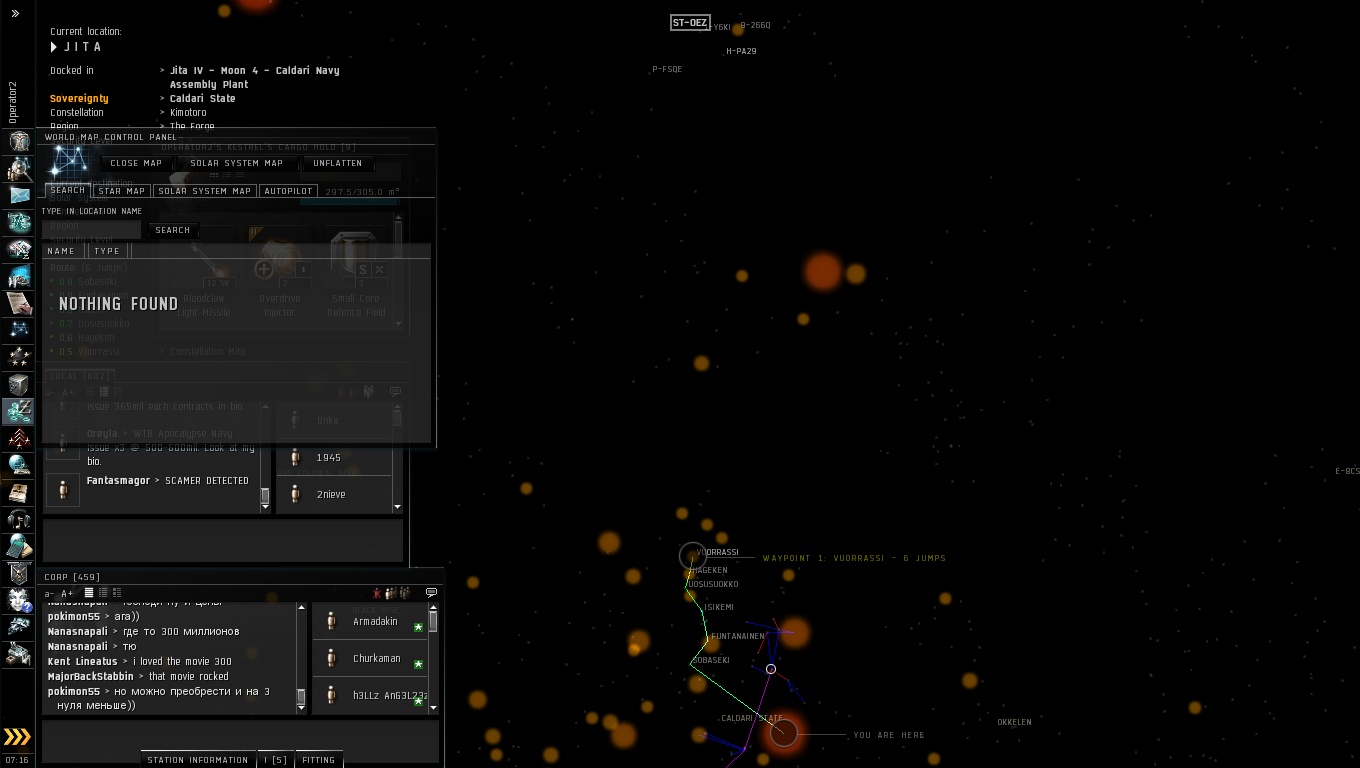Sort results by Name column

pos(61,251)
